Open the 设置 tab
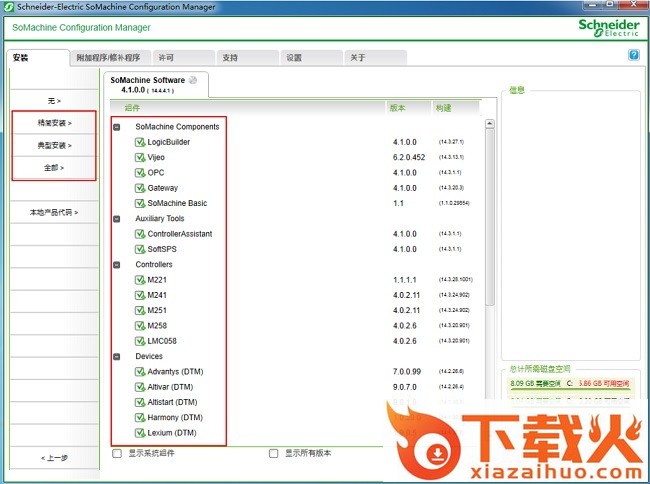Screen dimensions: 650x484 (293, 57)
